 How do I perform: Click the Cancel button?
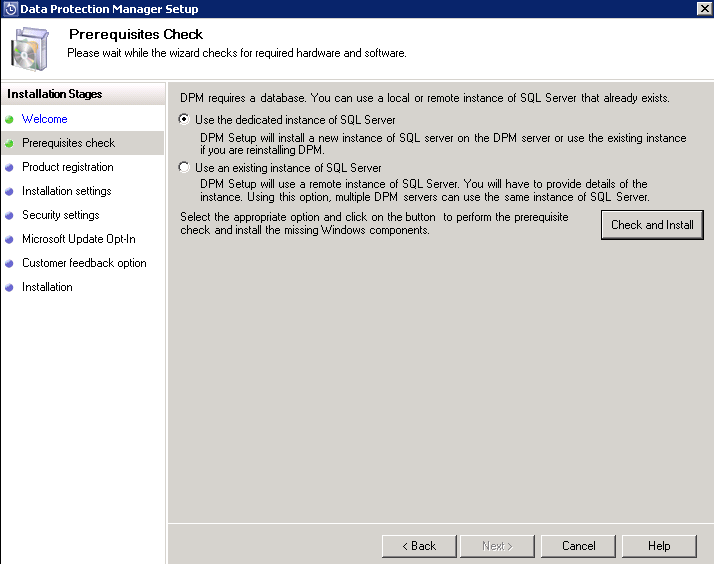[578, 546]
